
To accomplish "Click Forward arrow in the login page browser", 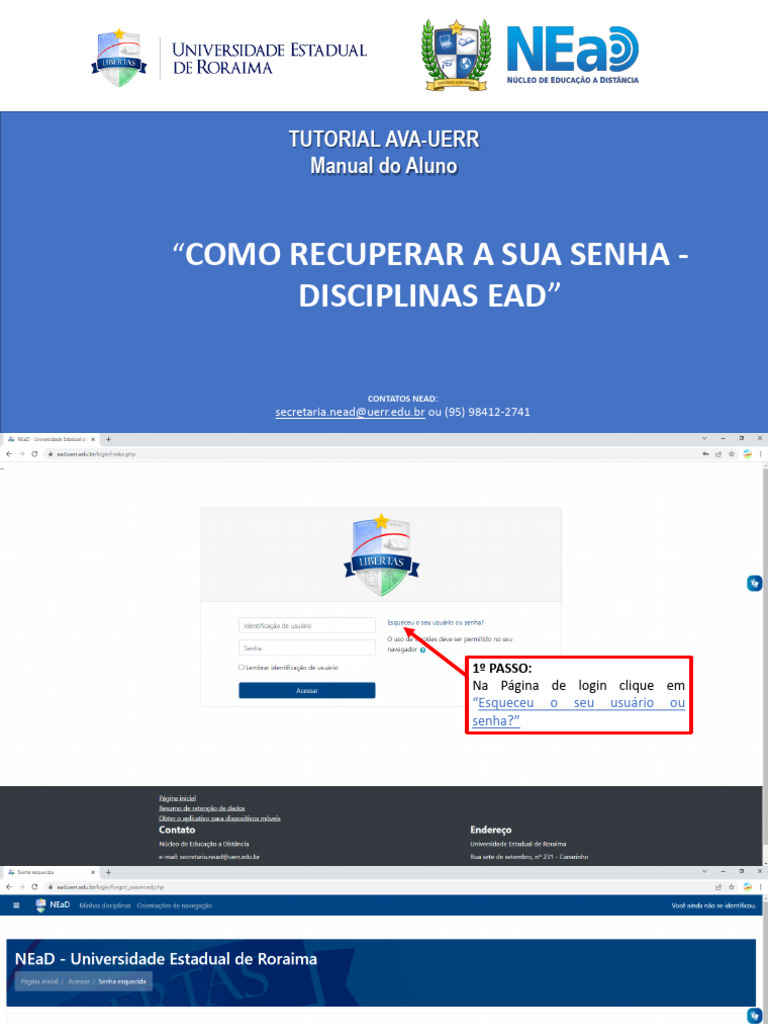I will pyautogui.click(x=22, y=454).
